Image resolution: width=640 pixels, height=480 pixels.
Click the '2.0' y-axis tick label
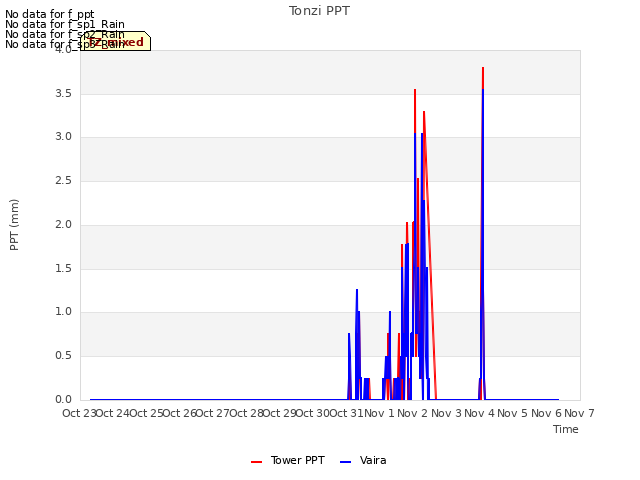[x=63, y=224]
